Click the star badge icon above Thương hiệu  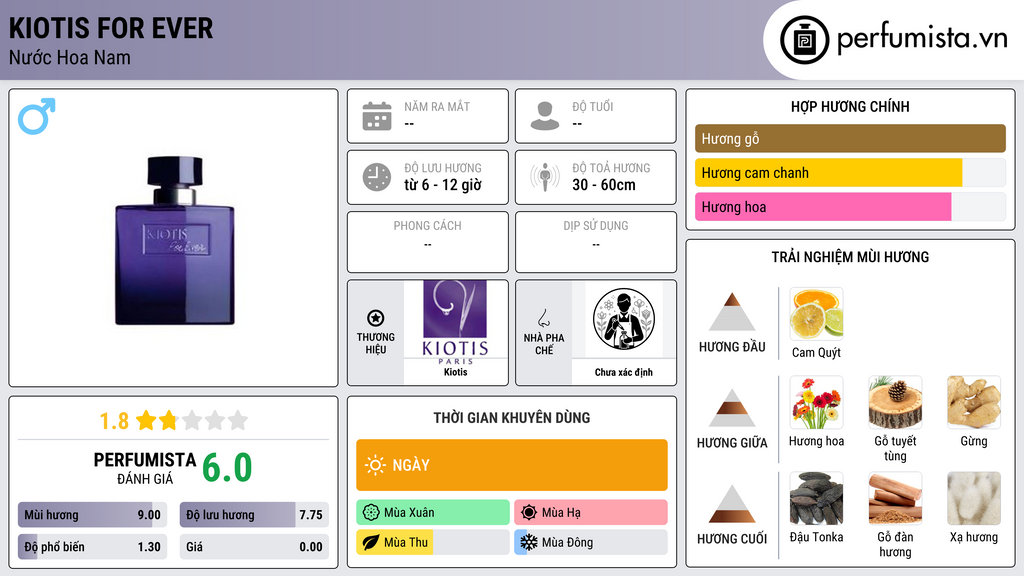(x=376, y=318)
